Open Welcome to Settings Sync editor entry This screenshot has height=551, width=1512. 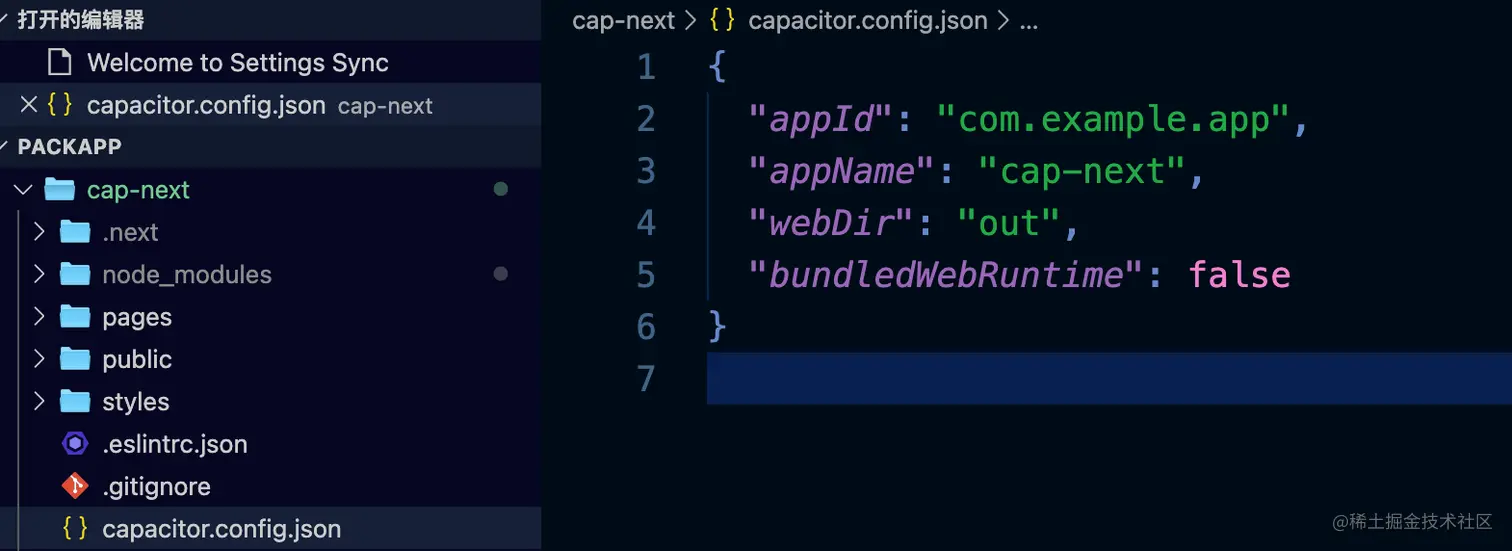[x=237, y=63]
